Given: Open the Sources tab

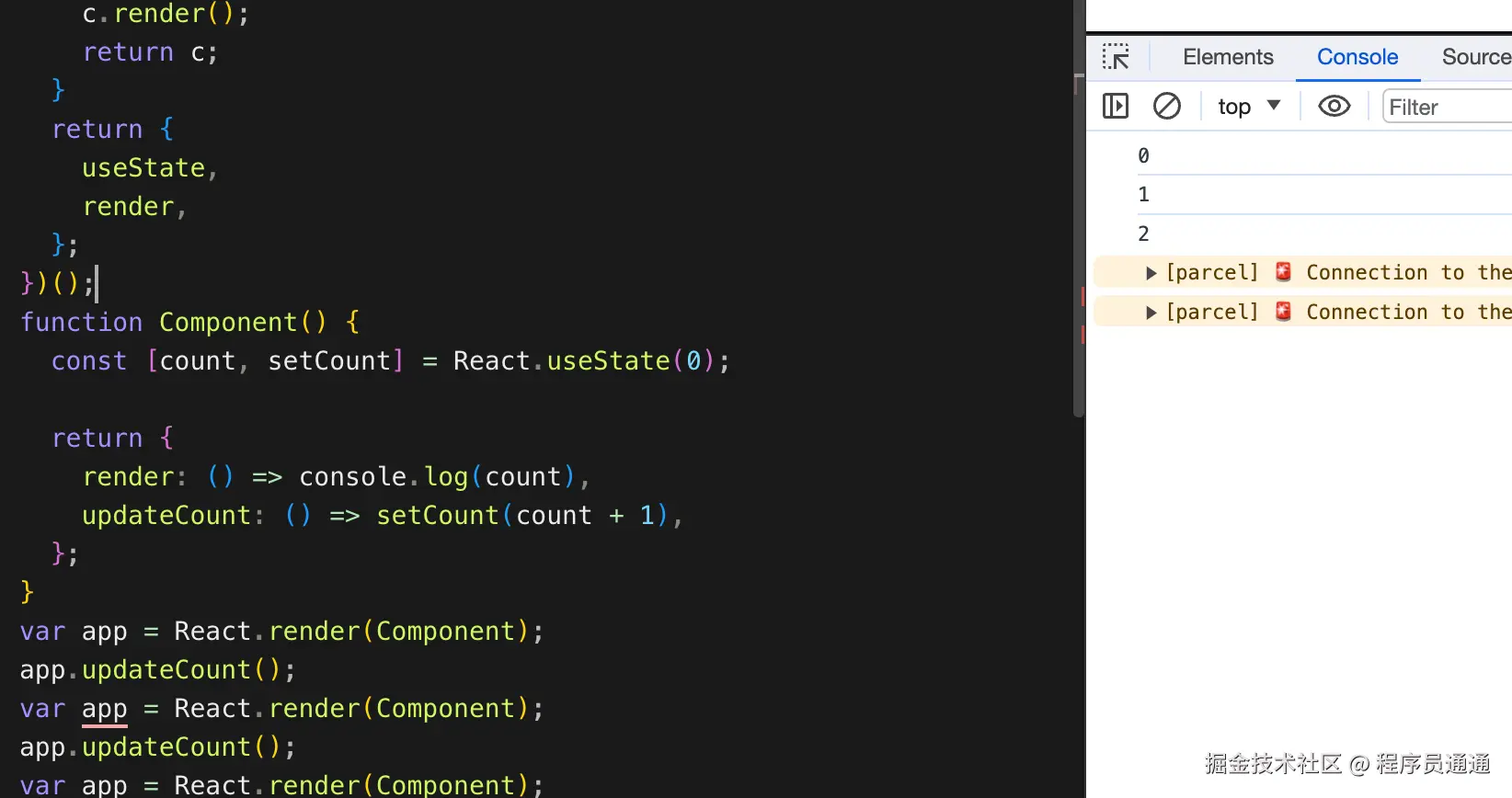Looking at the screenshot, I should click(x=1476, y=57).
